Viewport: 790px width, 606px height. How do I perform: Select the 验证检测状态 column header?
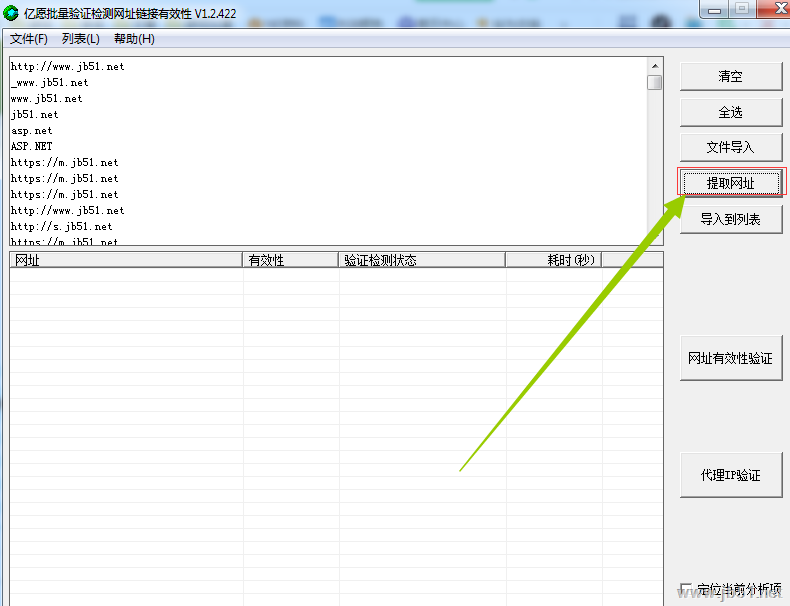tap(422, 260)
